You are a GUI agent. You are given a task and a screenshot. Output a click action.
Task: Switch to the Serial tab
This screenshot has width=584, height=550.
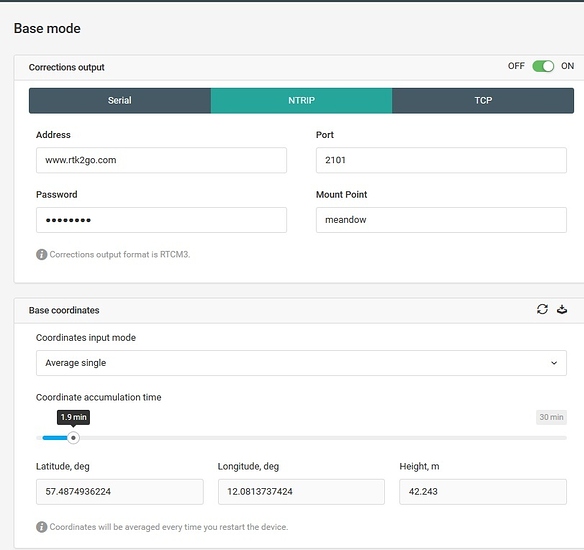click(120, 101)
